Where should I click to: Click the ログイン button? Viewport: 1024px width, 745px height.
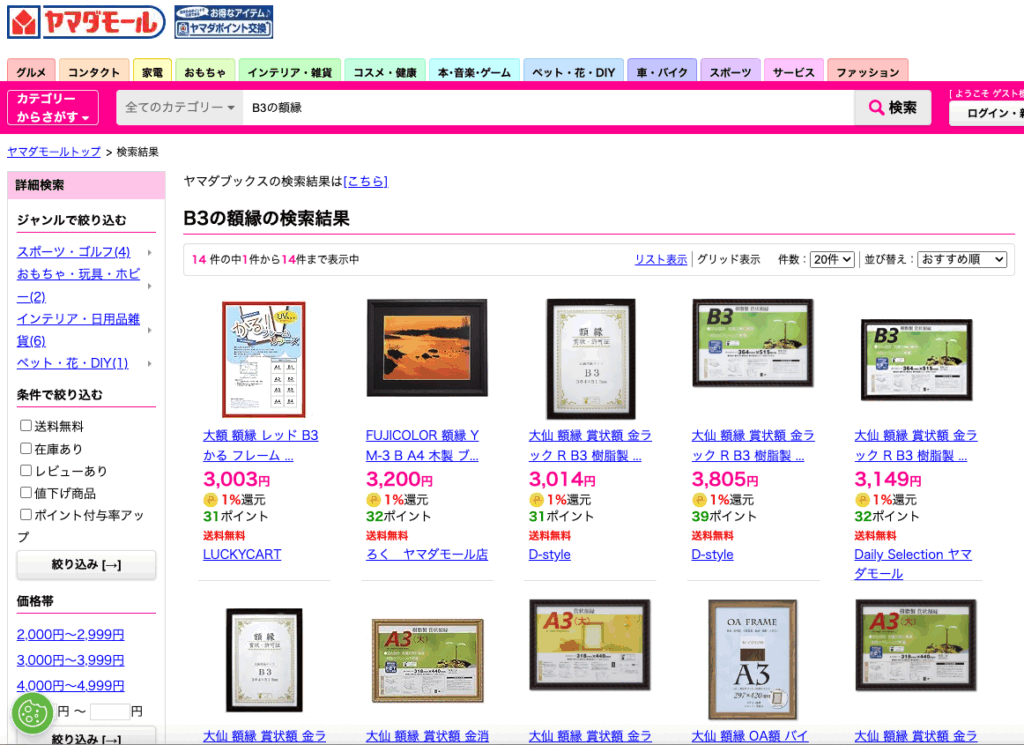coord(986,113)
